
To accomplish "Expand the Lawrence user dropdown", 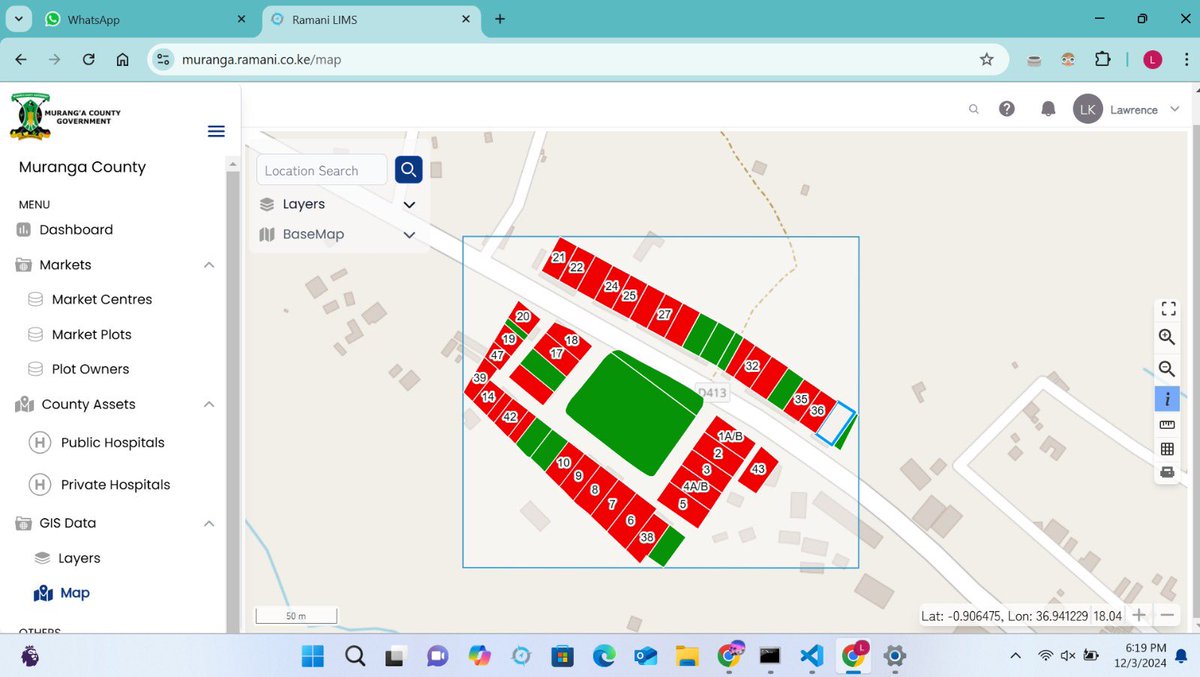I will [x=1174, y=110].
